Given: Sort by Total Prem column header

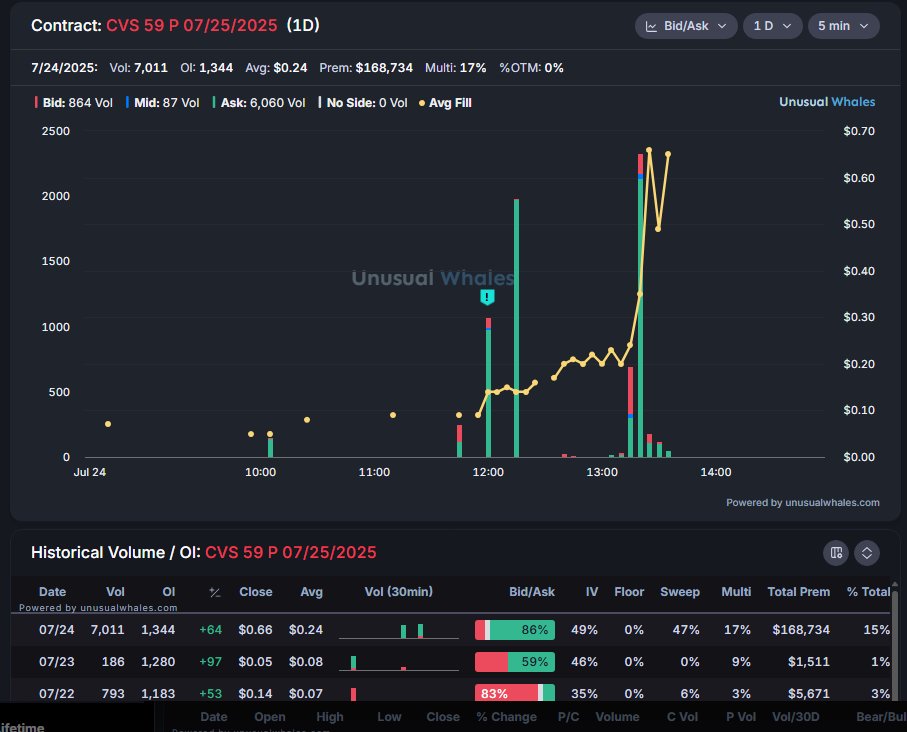Looking at the screenshot, I should 798,592.
